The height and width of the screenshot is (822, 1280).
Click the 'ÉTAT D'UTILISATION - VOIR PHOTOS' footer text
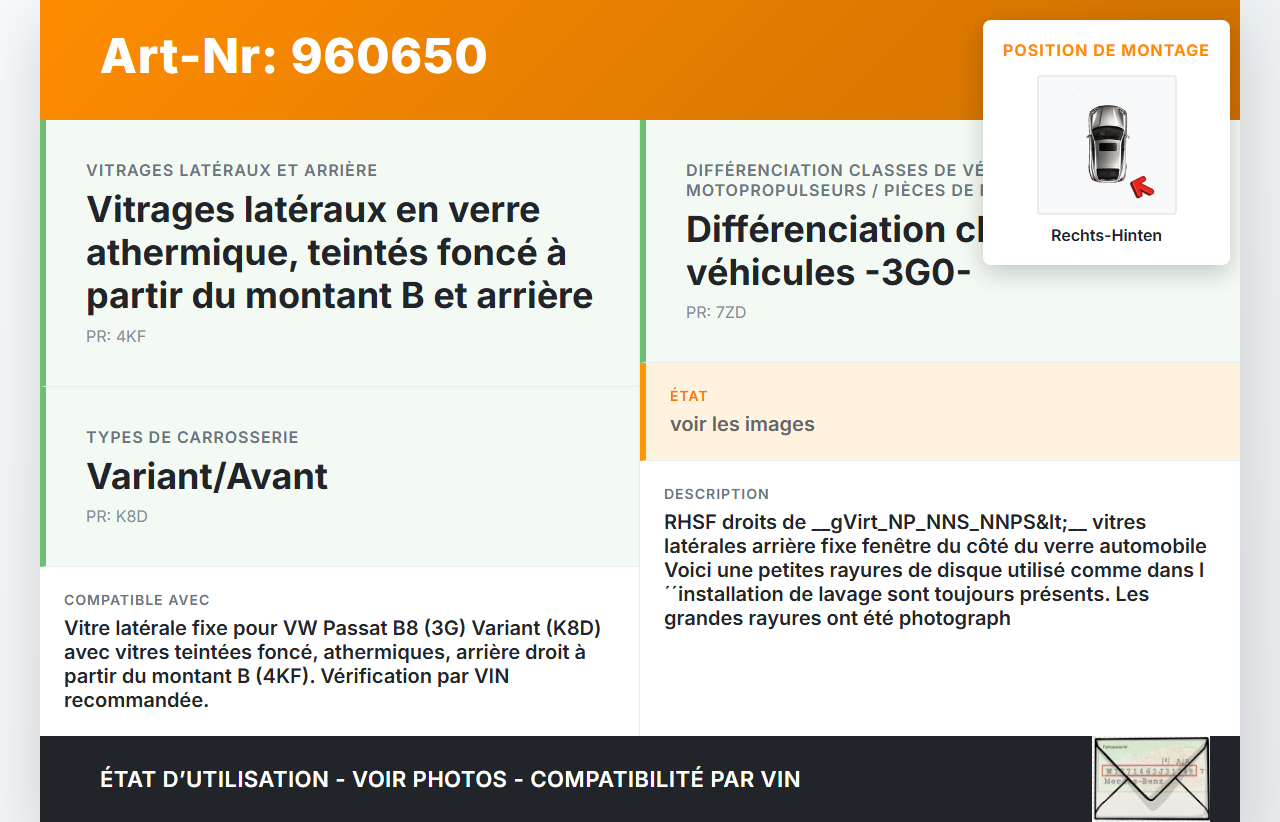(450, 779)
